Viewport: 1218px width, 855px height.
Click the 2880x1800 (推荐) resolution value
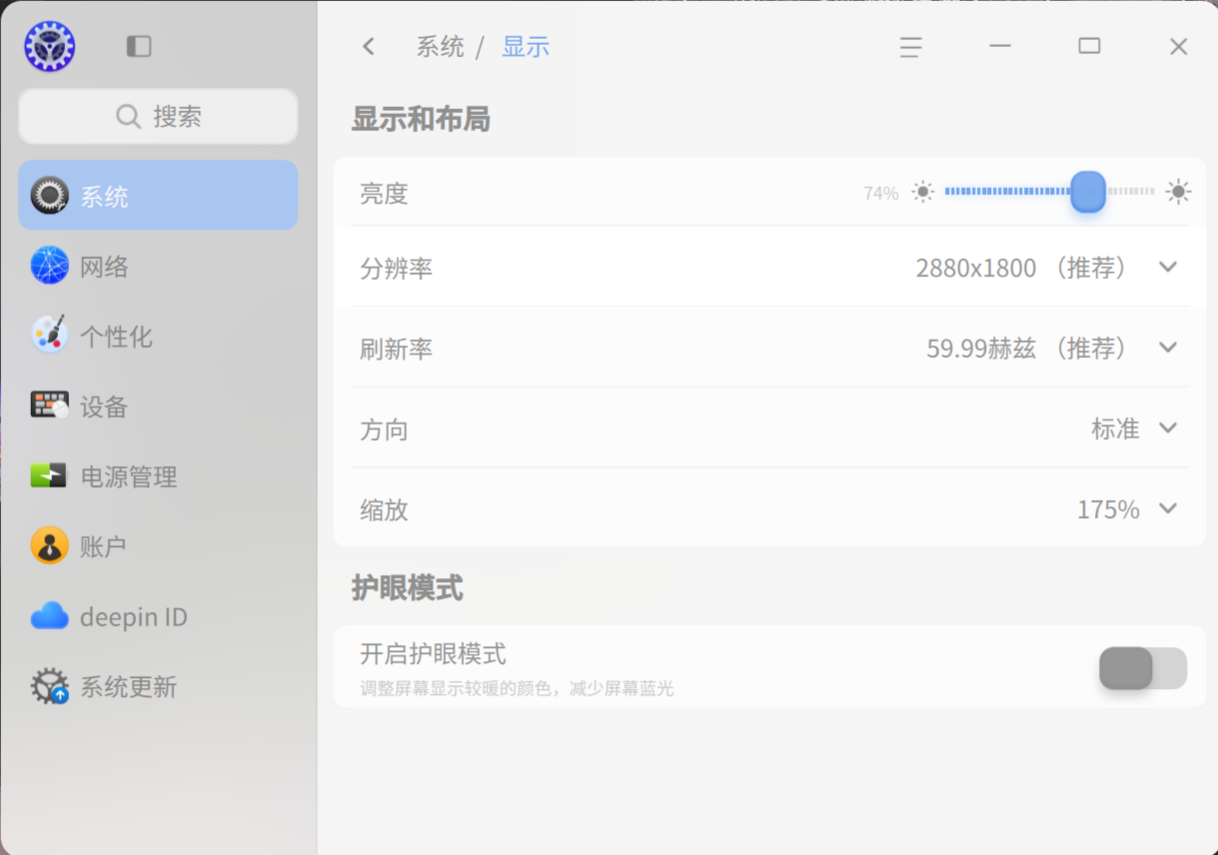(1022, 268)
